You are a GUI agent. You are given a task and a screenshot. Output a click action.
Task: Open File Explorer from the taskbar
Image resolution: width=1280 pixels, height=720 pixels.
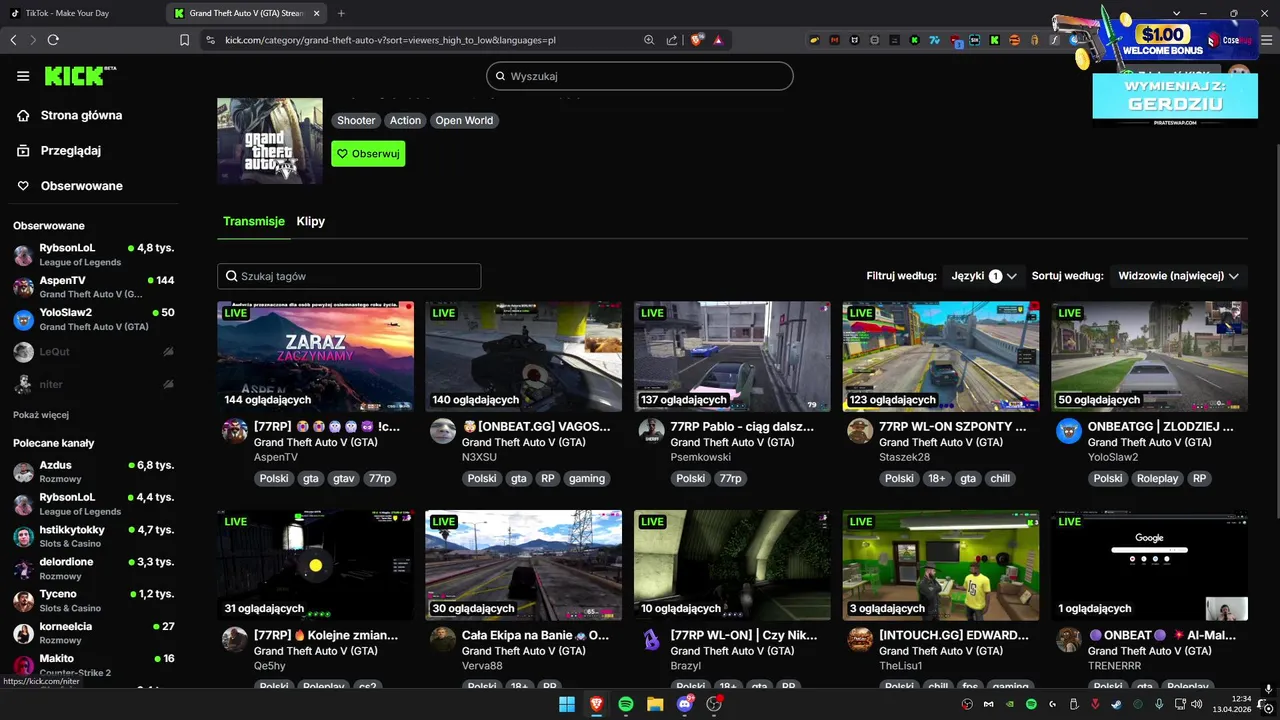655,704
